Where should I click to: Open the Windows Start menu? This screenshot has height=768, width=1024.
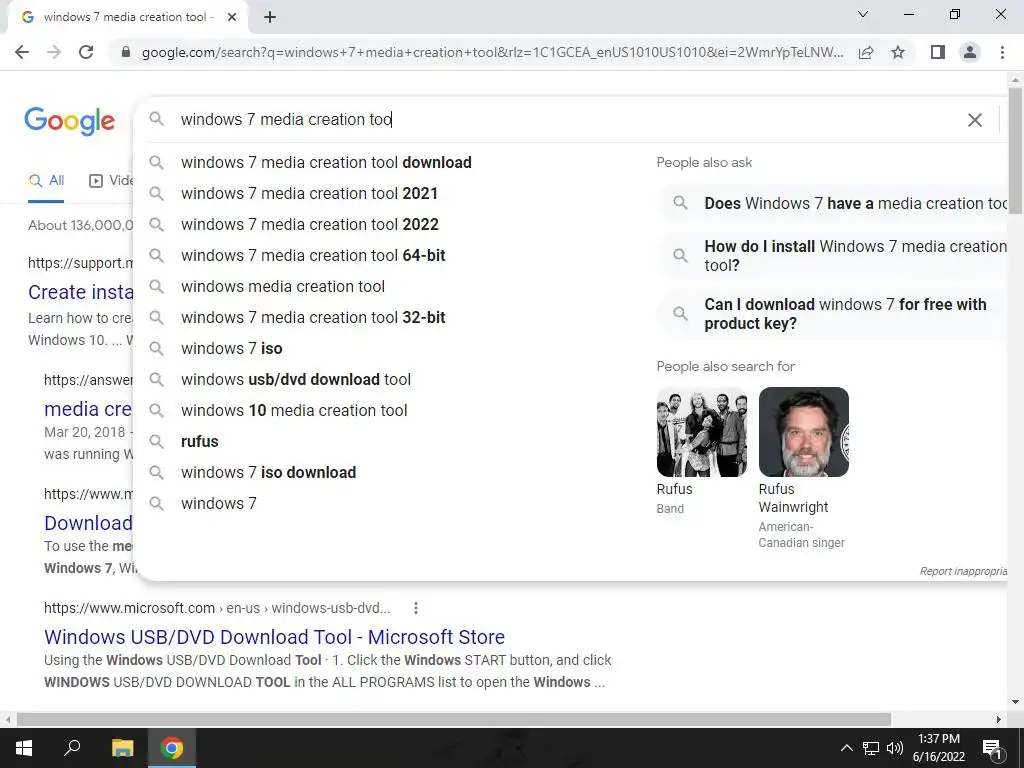click(x=24, y=748)
